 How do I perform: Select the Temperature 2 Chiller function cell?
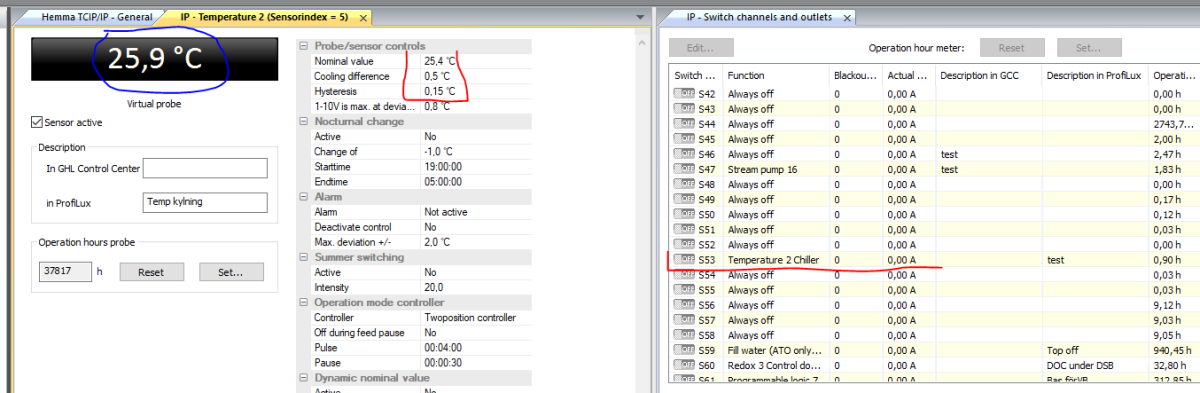pos(776,260)
